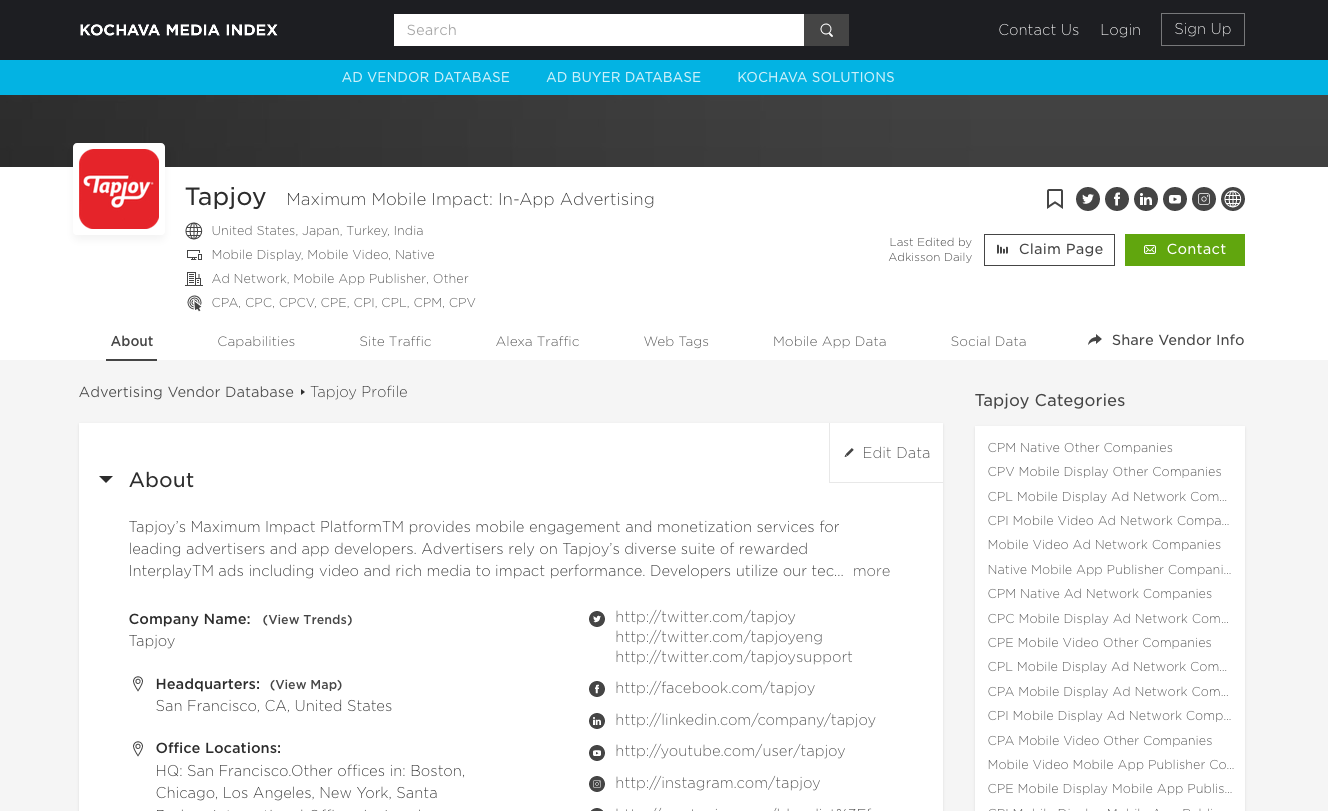The height and width of the screenshot is (811, 1328).
Task: Click the Claim Page button
Action: 1049,250
